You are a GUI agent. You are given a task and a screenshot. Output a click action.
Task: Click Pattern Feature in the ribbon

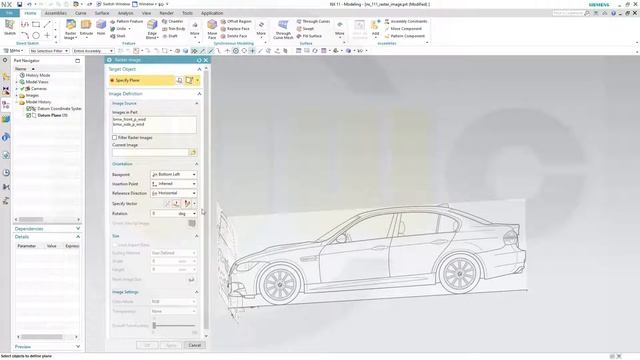127,21
